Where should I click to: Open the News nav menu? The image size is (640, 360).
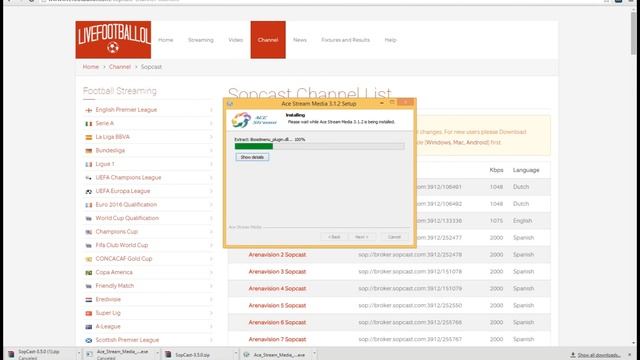click(300, 40)
